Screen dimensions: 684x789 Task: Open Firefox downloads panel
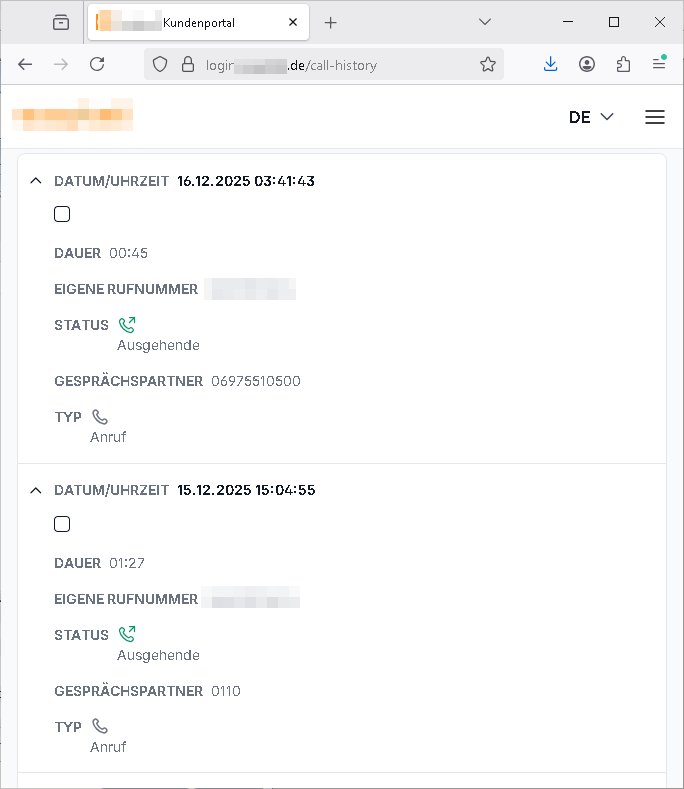click(550, 64)
